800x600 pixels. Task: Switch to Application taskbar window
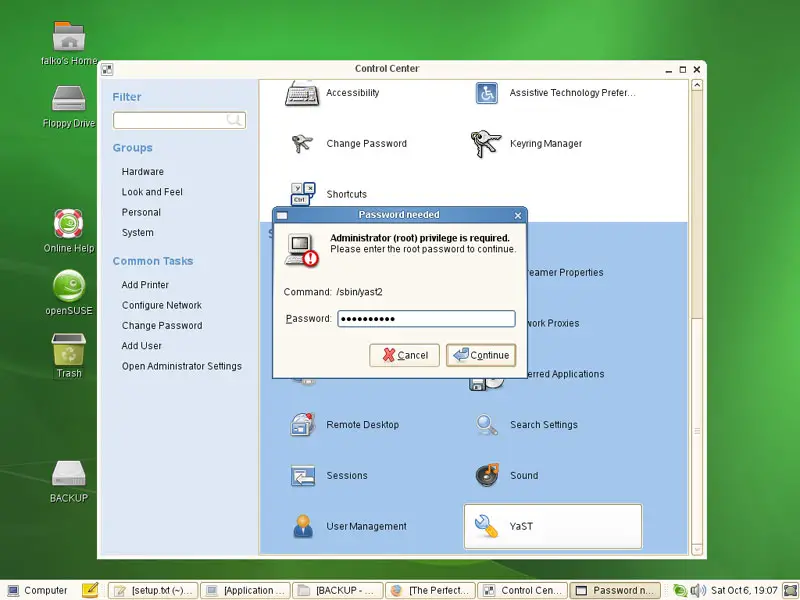tap(245, 590)
